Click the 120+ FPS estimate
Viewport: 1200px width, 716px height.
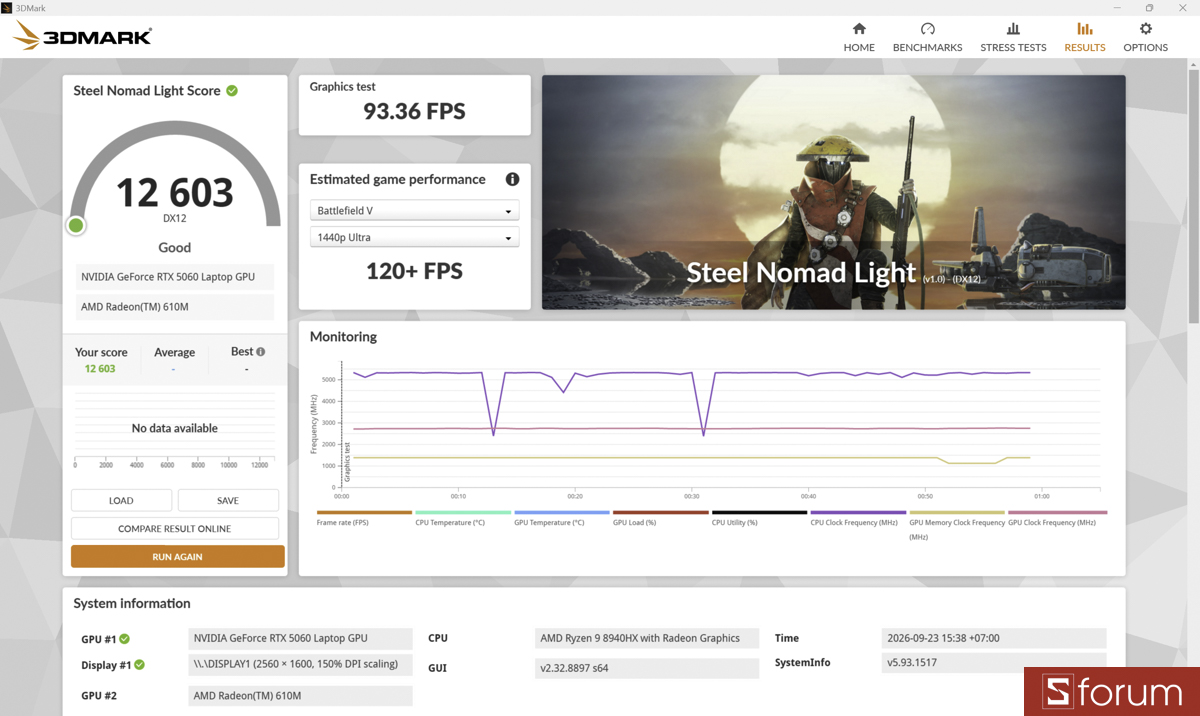click(x=414, y=271)
